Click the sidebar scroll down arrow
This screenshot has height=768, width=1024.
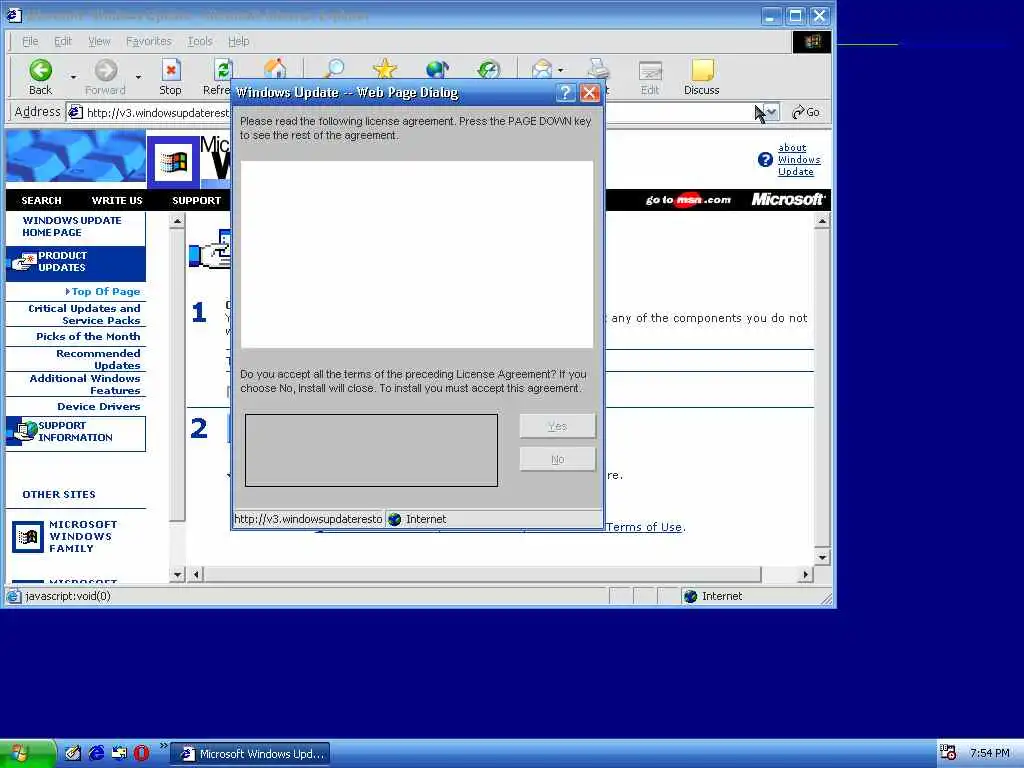click(177, 575)
